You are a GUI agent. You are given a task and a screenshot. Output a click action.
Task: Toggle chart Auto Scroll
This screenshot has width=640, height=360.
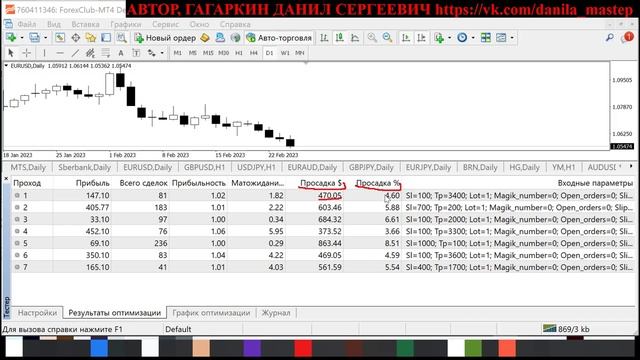(x=406, y=38)
